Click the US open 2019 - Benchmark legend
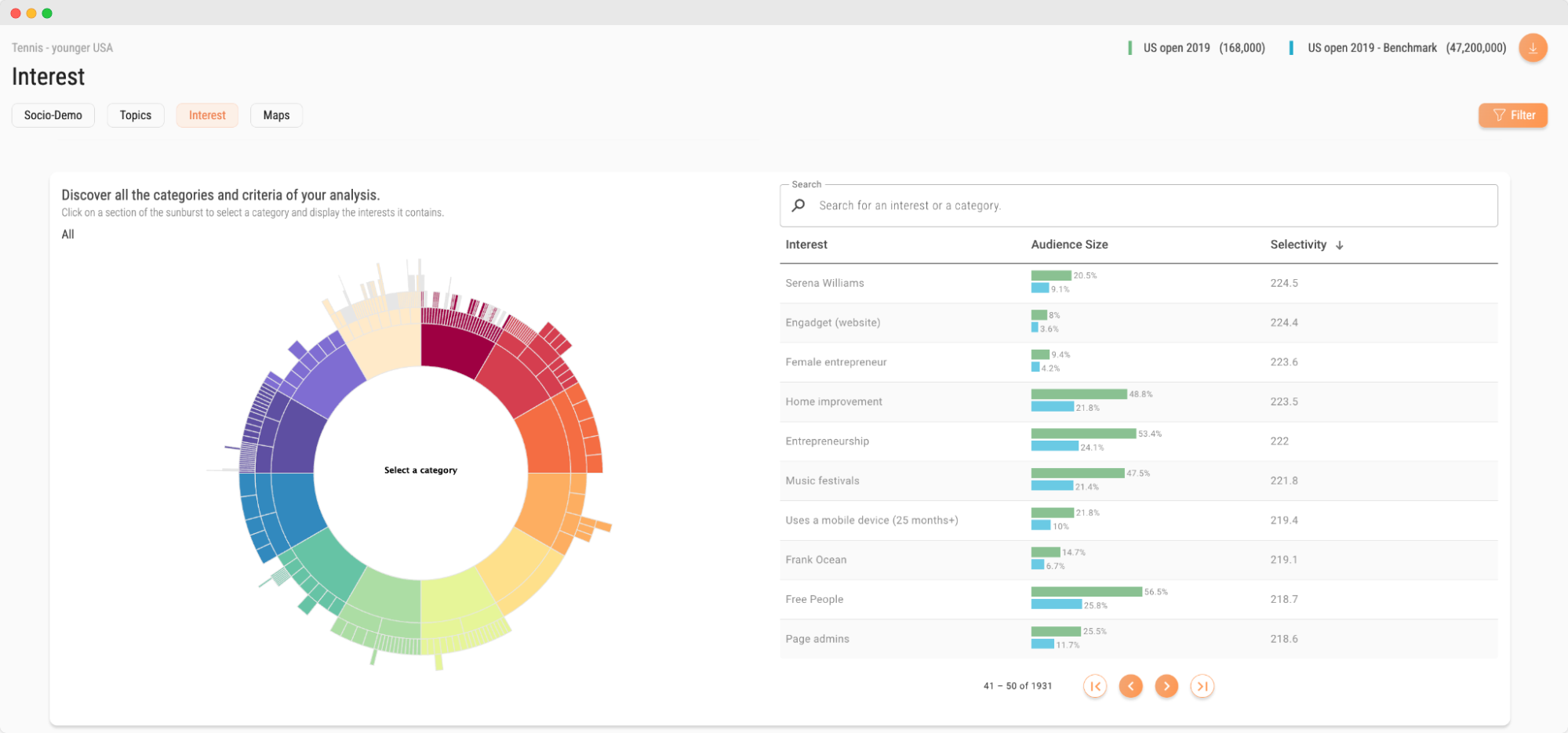 pos(1372,48)
